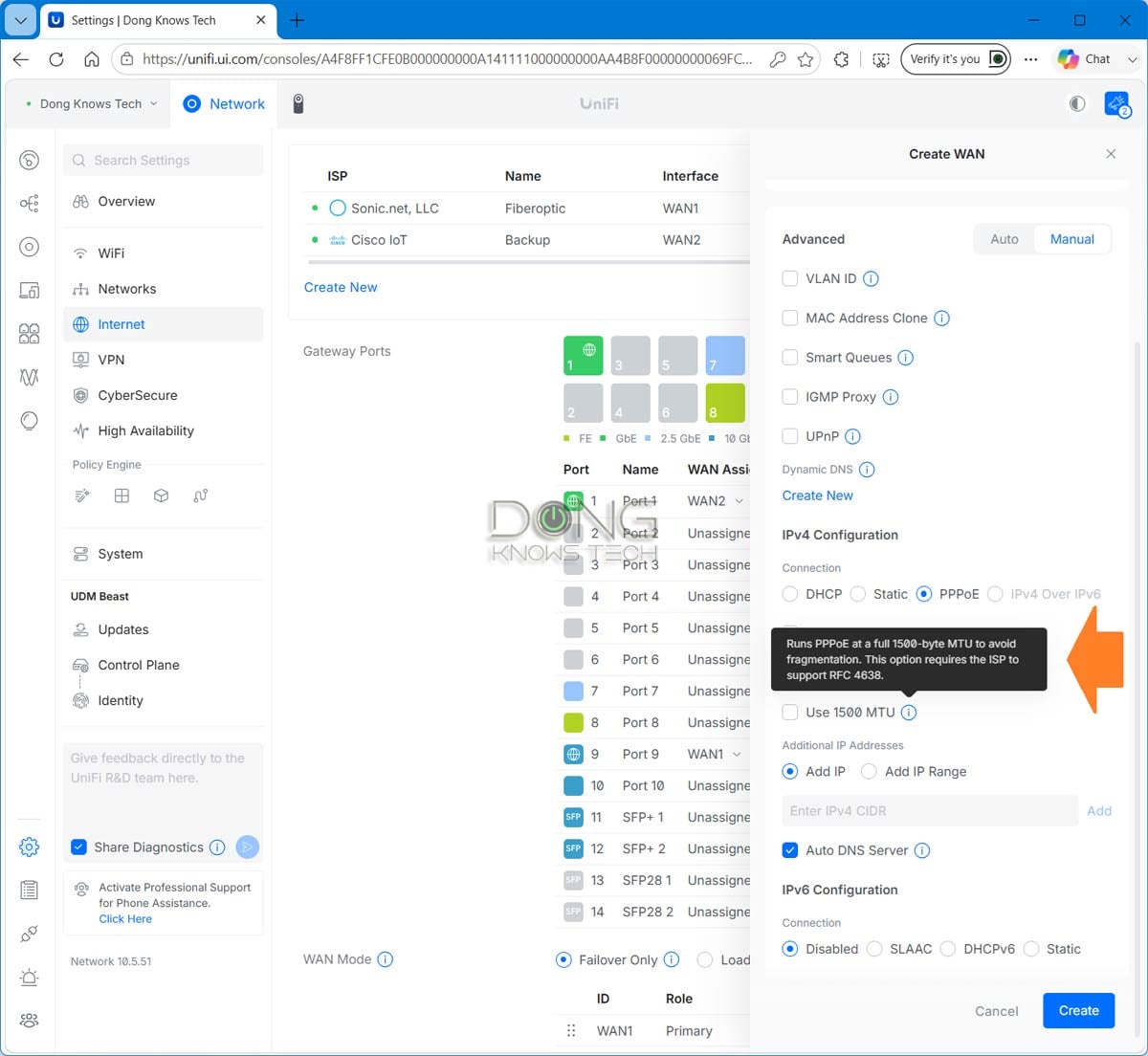
Task: Select the SLAAC IPv6 connection option
Action: coord(874,949)
